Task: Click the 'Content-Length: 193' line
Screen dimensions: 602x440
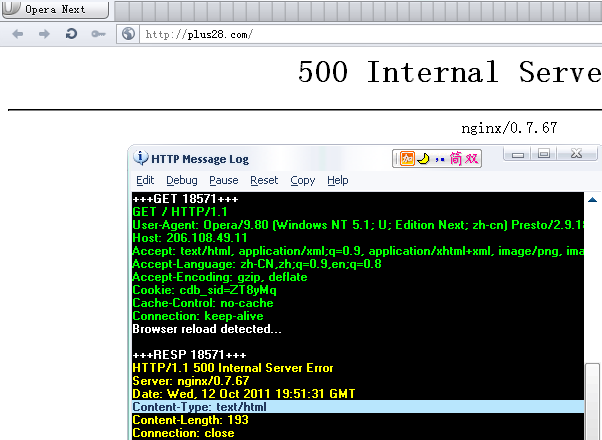Action: click(190, 420)
